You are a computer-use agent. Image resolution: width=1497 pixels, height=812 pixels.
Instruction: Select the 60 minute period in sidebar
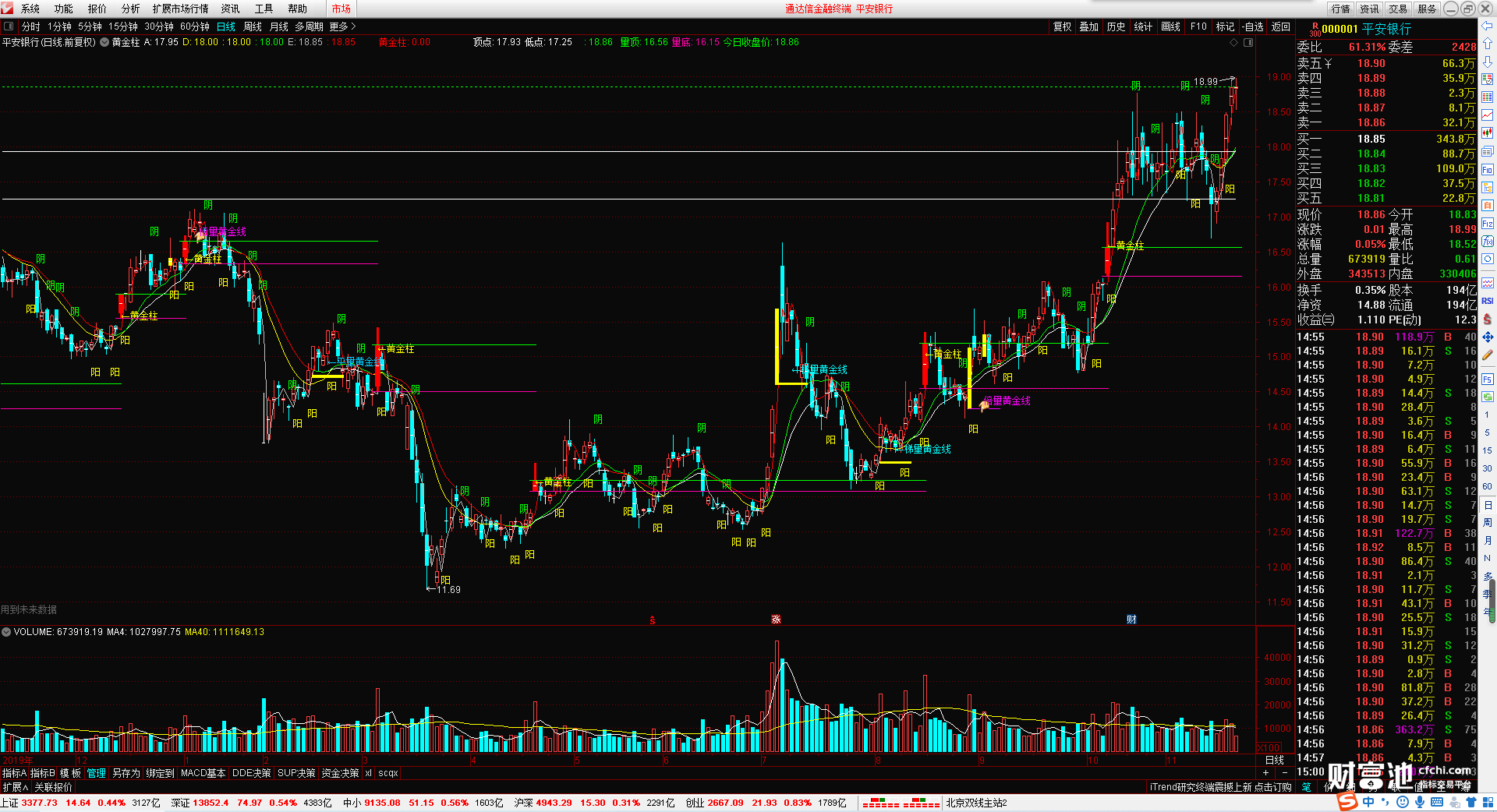tap(1487, 486)
